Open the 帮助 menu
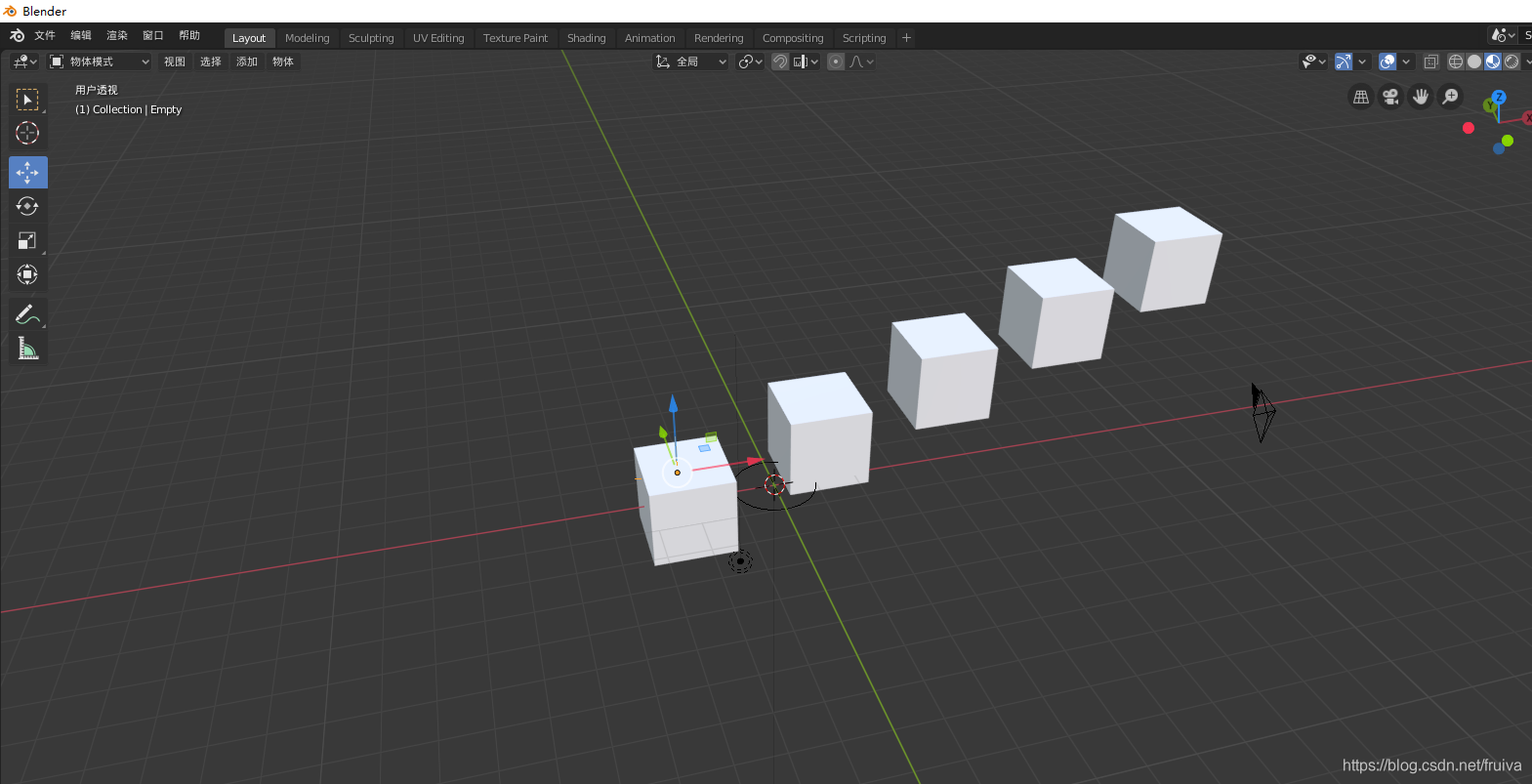This screenshot has width=1532, height=784. click(189, 36)
